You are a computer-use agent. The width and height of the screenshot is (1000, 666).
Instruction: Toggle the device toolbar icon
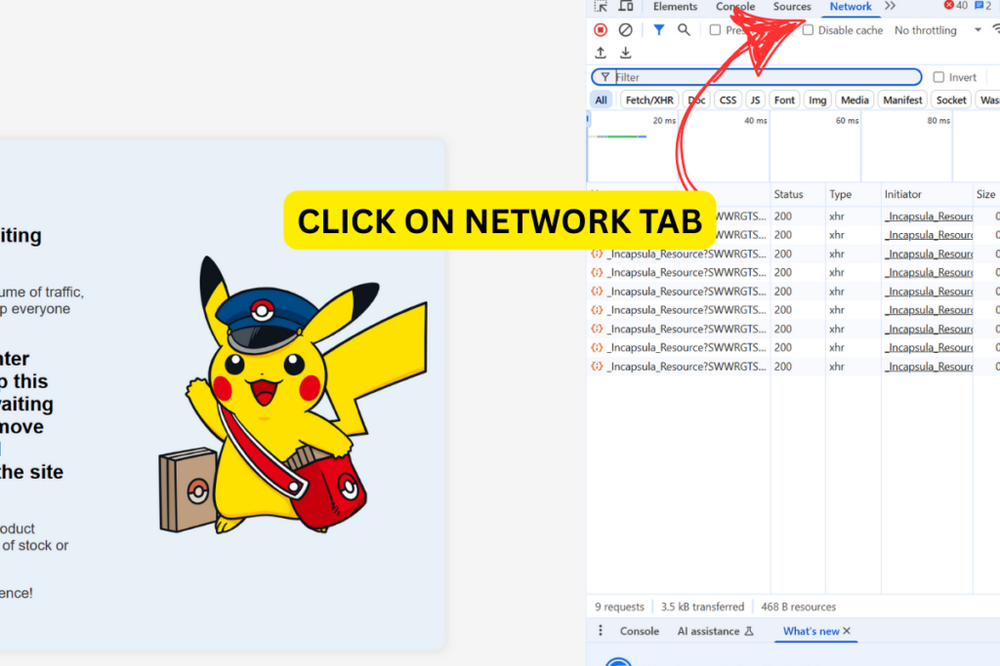tap(624, 7)
